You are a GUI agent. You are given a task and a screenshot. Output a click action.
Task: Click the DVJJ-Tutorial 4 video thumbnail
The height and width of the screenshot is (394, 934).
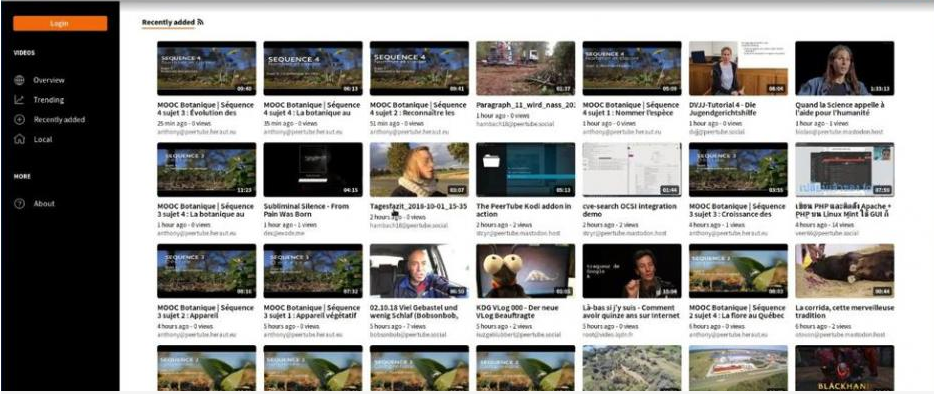pyautogui.click(x=738, y=68)
